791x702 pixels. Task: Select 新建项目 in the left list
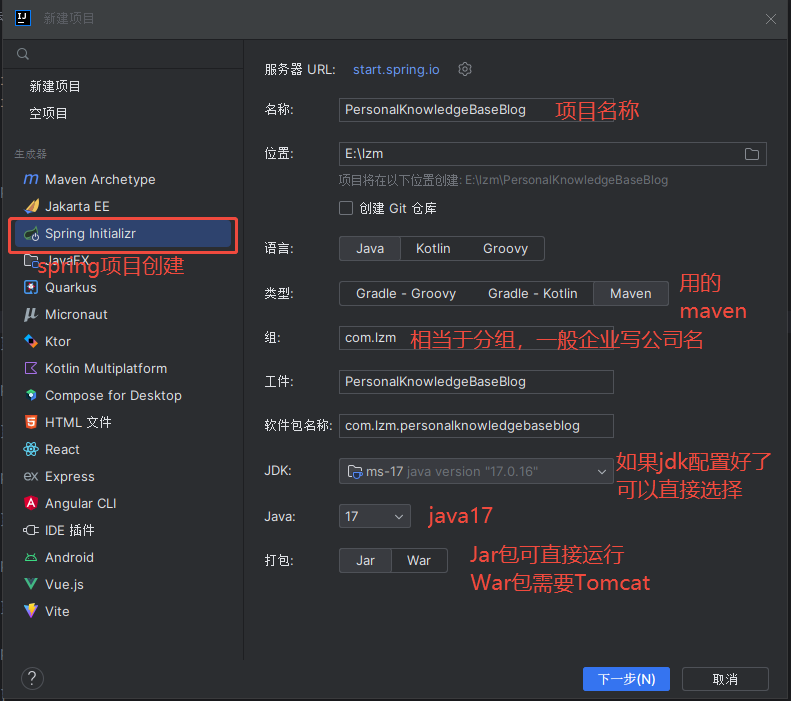pos(54,86)
